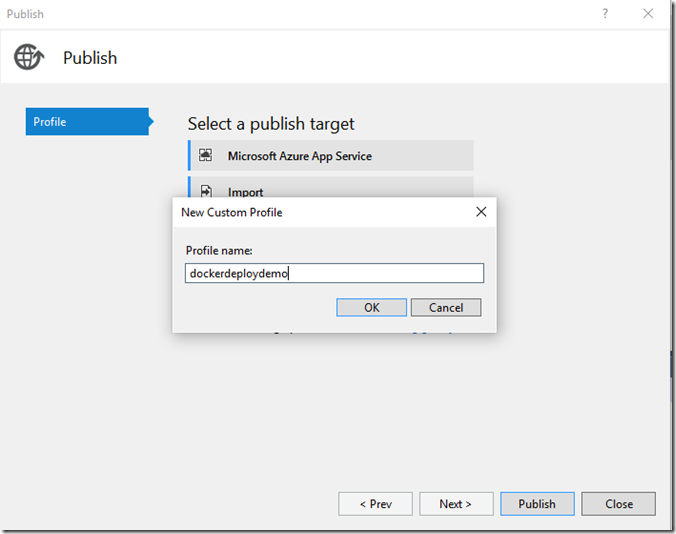Click the Publish heading text beside globe

pos(90,58)
